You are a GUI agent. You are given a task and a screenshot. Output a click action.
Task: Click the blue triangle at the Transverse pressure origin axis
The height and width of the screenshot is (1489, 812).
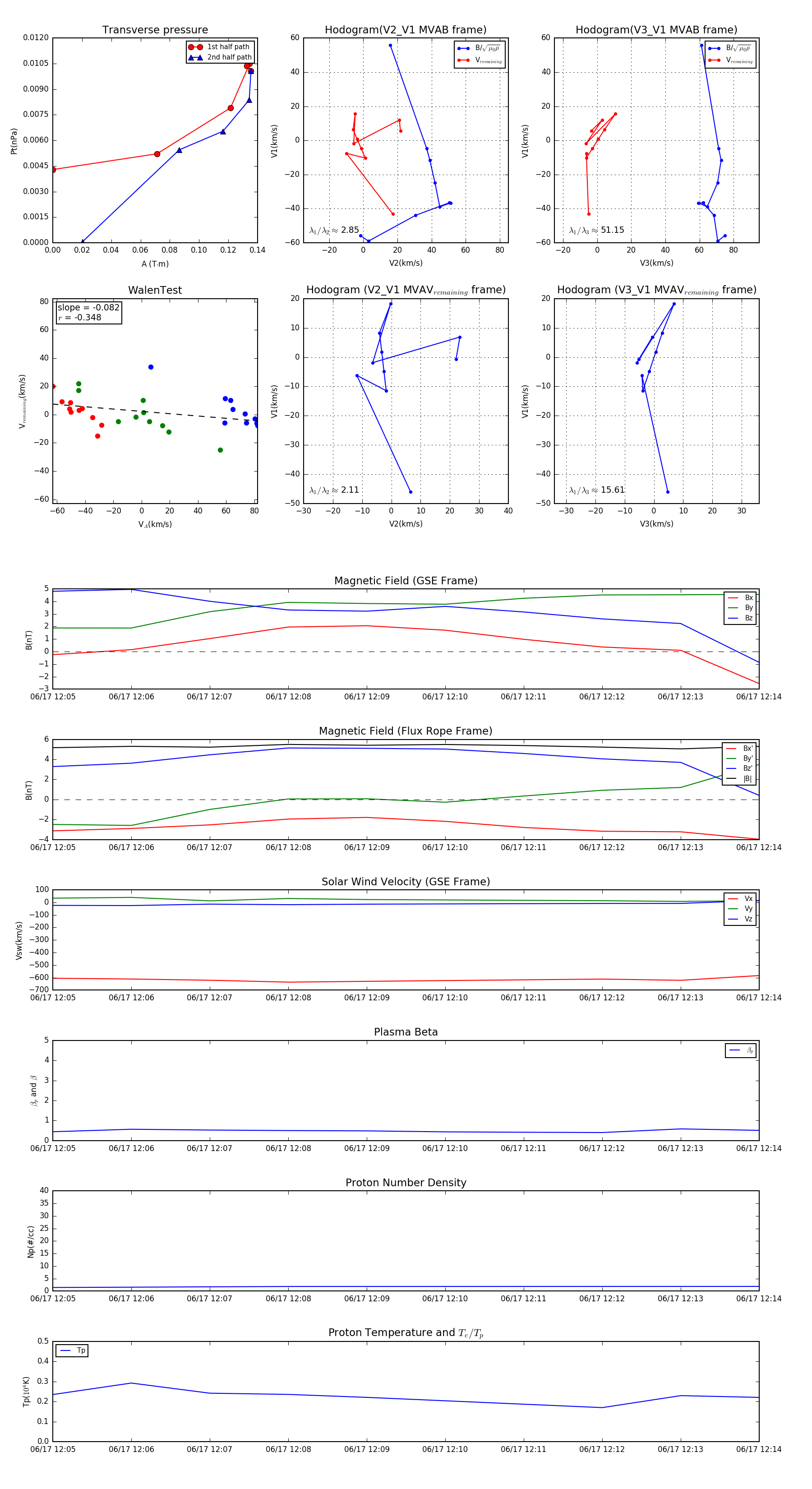[x=83, y=241]
